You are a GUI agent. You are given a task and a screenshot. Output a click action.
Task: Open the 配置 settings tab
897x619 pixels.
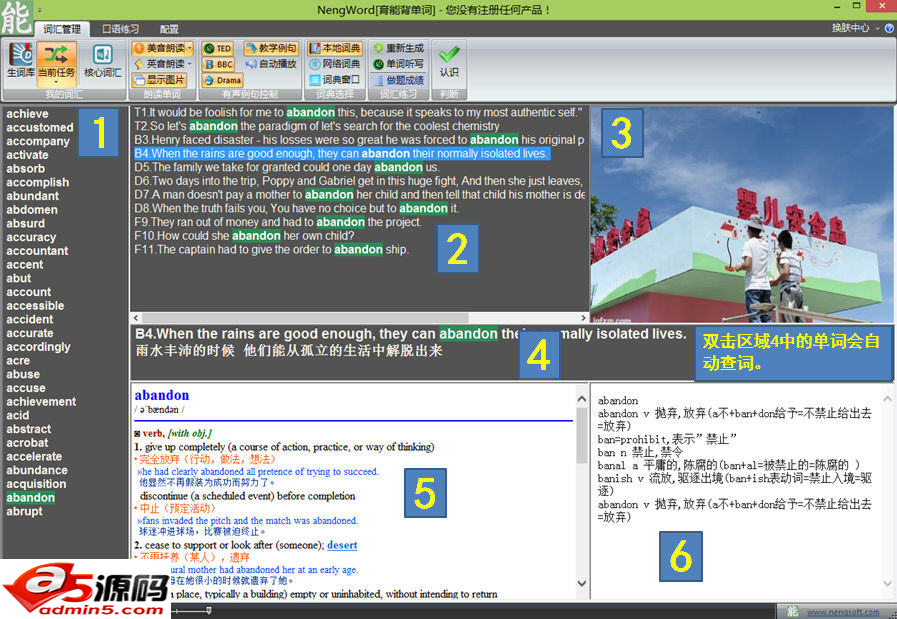click(169, 29)
